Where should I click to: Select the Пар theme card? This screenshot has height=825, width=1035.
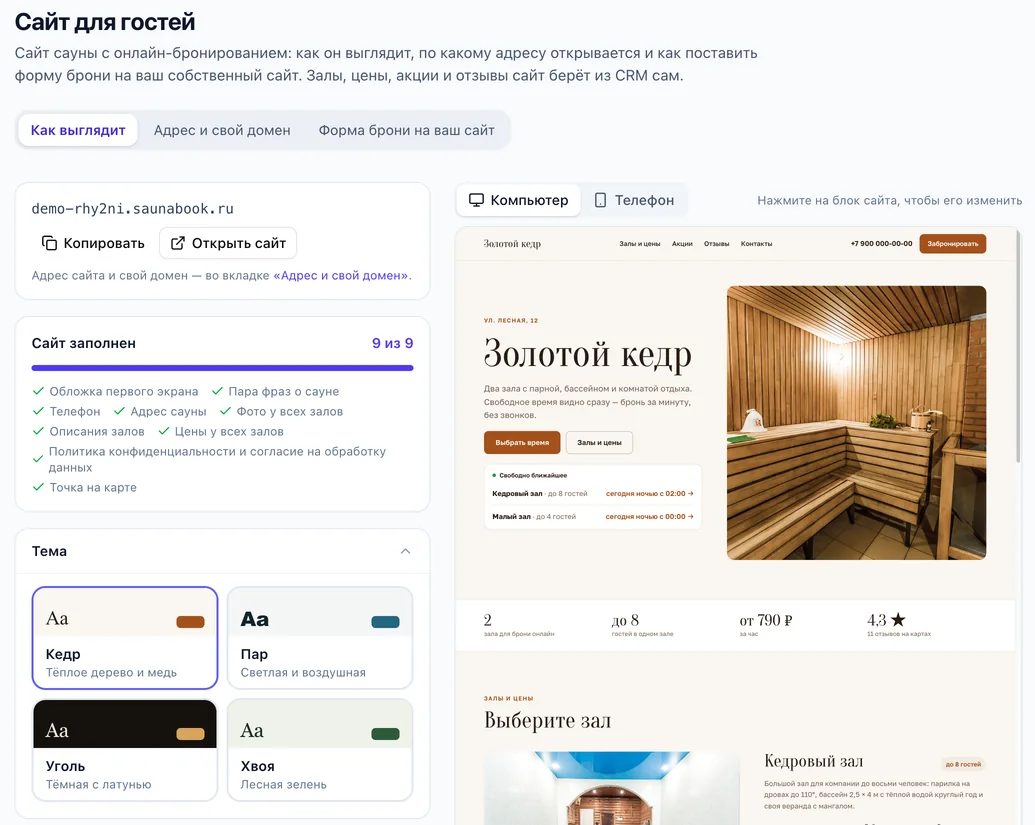tap(320, 638)
